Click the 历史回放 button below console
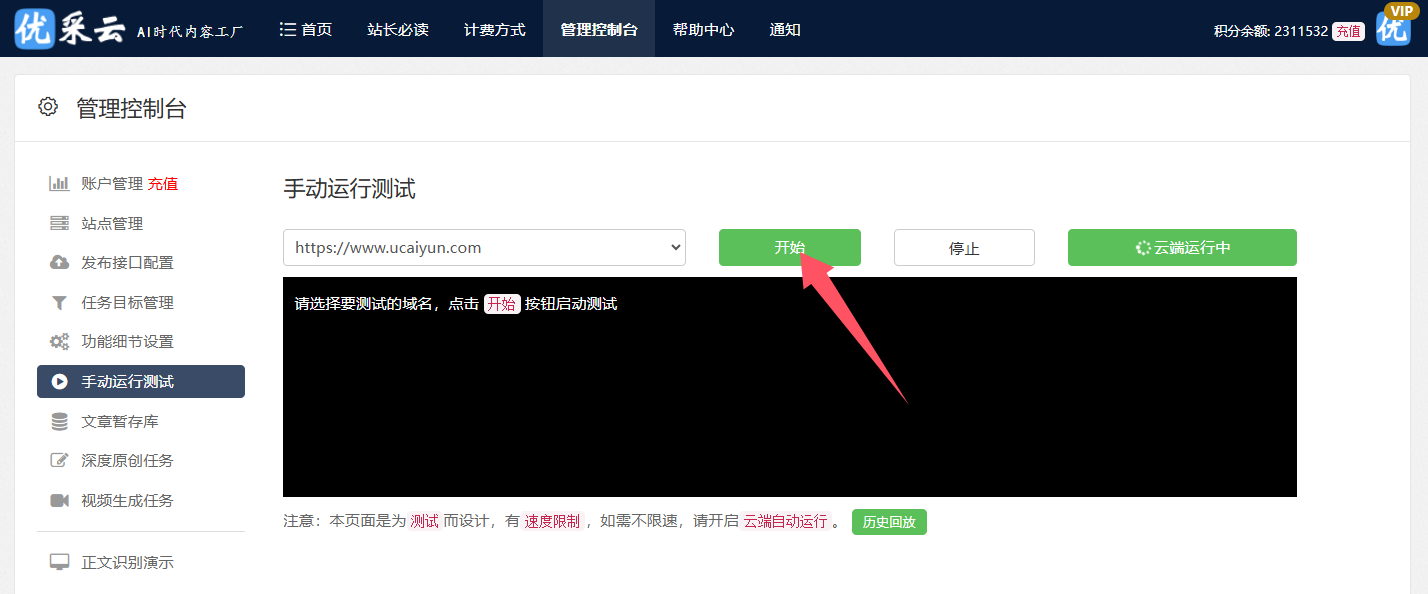Viewport: 1428px width, 594px height. click(889, 522)
